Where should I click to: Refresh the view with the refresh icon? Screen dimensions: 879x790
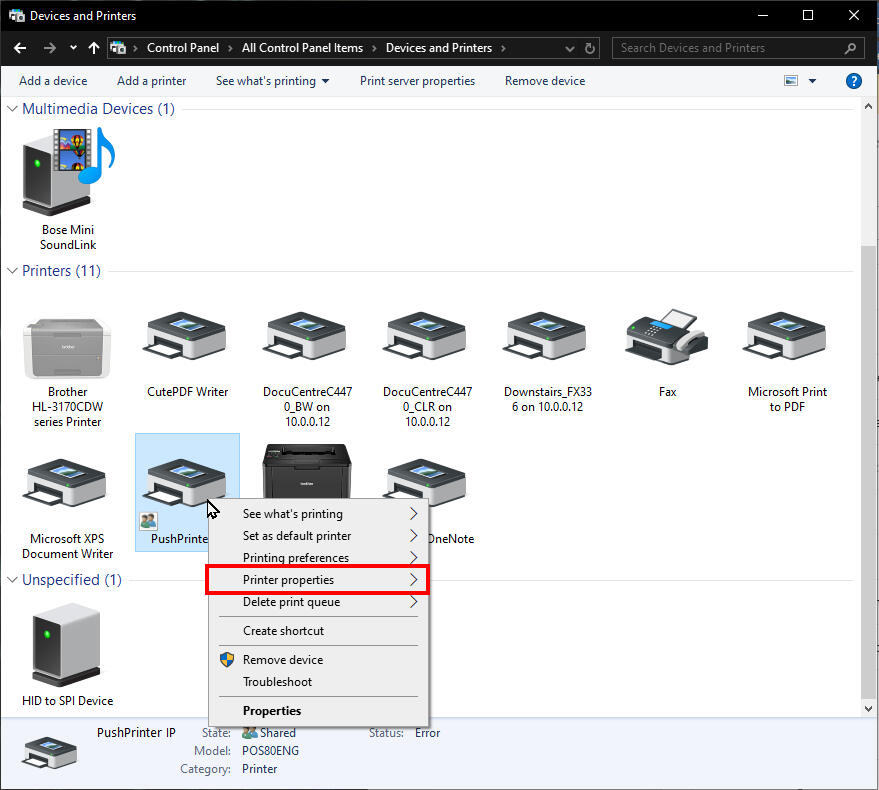[590, 47]
